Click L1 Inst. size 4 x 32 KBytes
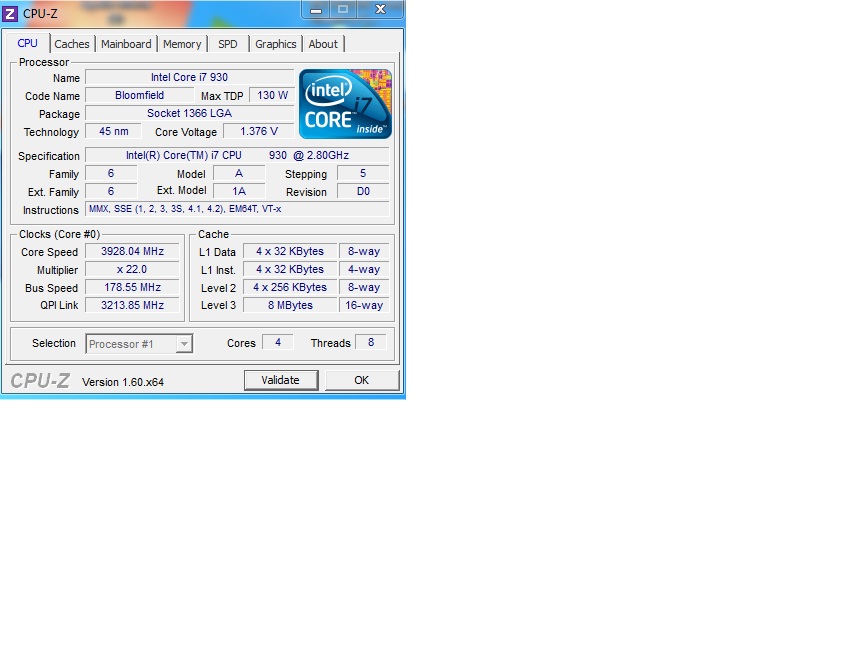This screenshot has width=865, height=651. [x=290, y=269]
